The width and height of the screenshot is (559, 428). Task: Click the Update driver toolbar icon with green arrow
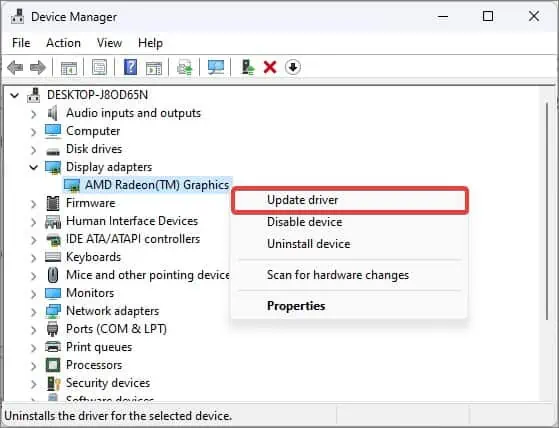coord(185,67)
